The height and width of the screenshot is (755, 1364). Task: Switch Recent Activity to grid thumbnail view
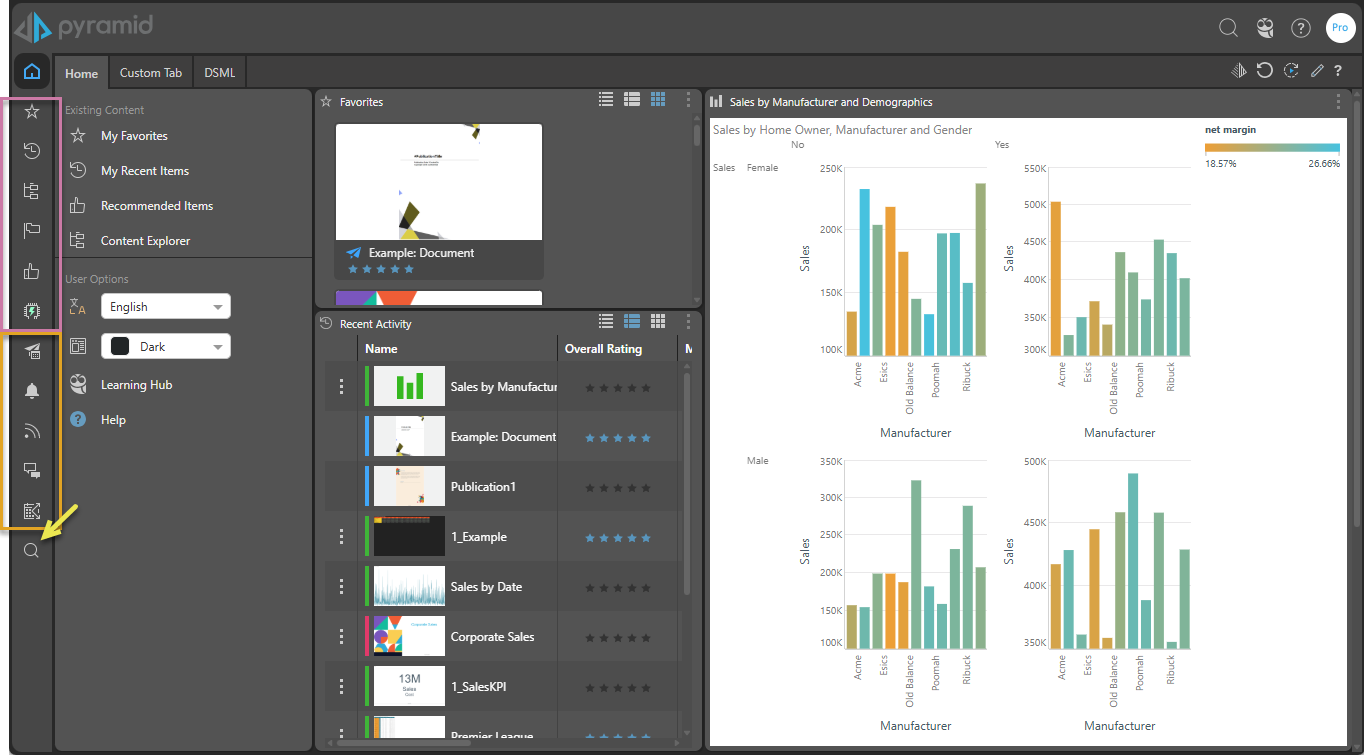pos(658,321)
